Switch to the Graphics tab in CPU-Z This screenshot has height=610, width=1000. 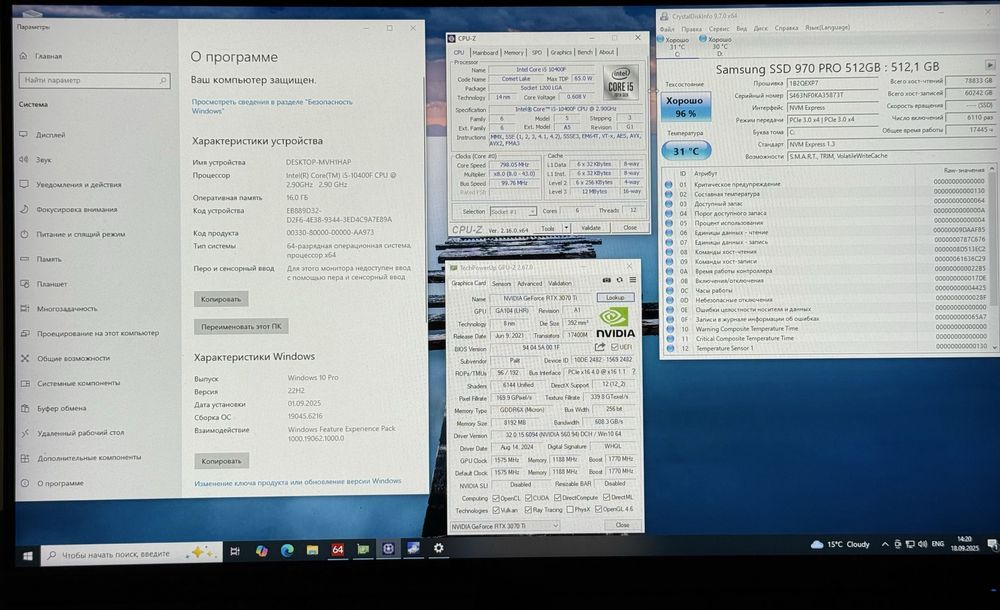tap(561, 52)
